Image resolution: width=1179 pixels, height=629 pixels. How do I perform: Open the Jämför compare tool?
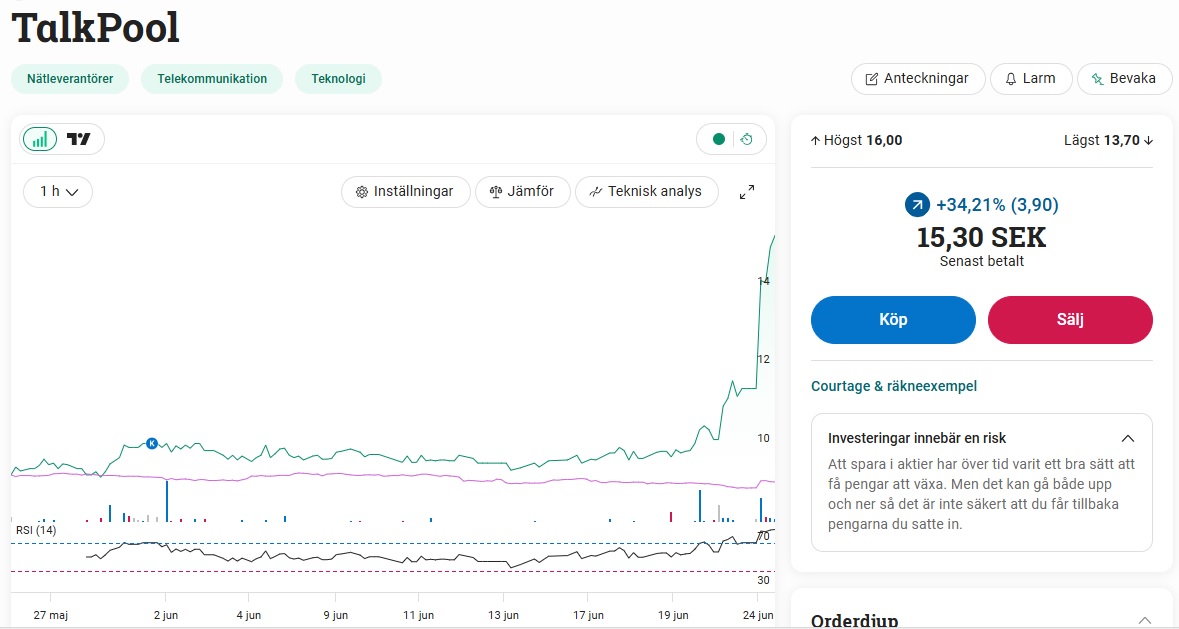click(x=523, y=192)
